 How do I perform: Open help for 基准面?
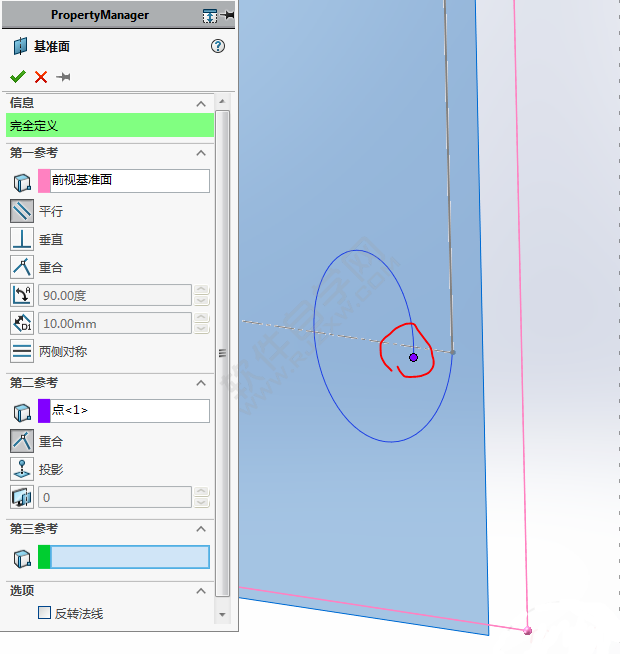pyautogui.click(x=218, y=46)
